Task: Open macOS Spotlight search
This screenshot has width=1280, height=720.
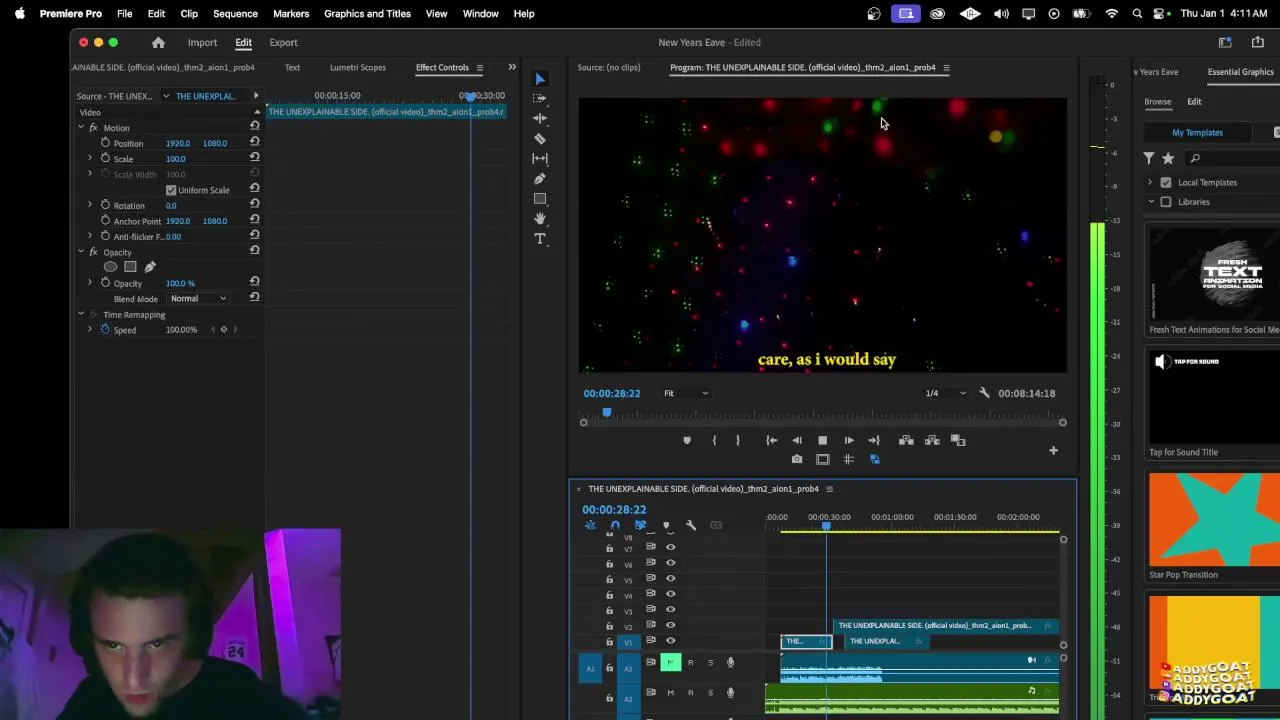Action: (x=1137, y=13)
